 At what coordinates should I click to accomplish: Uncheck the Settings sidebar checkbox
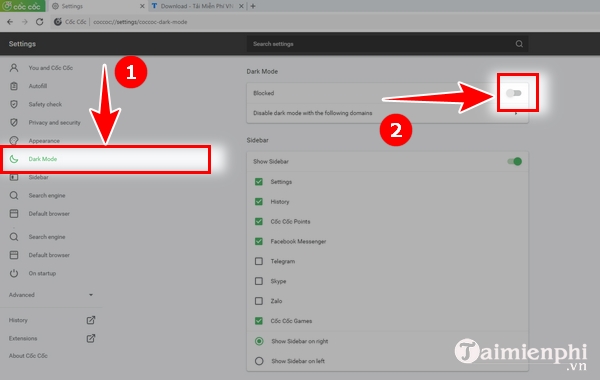pos(259,182)
